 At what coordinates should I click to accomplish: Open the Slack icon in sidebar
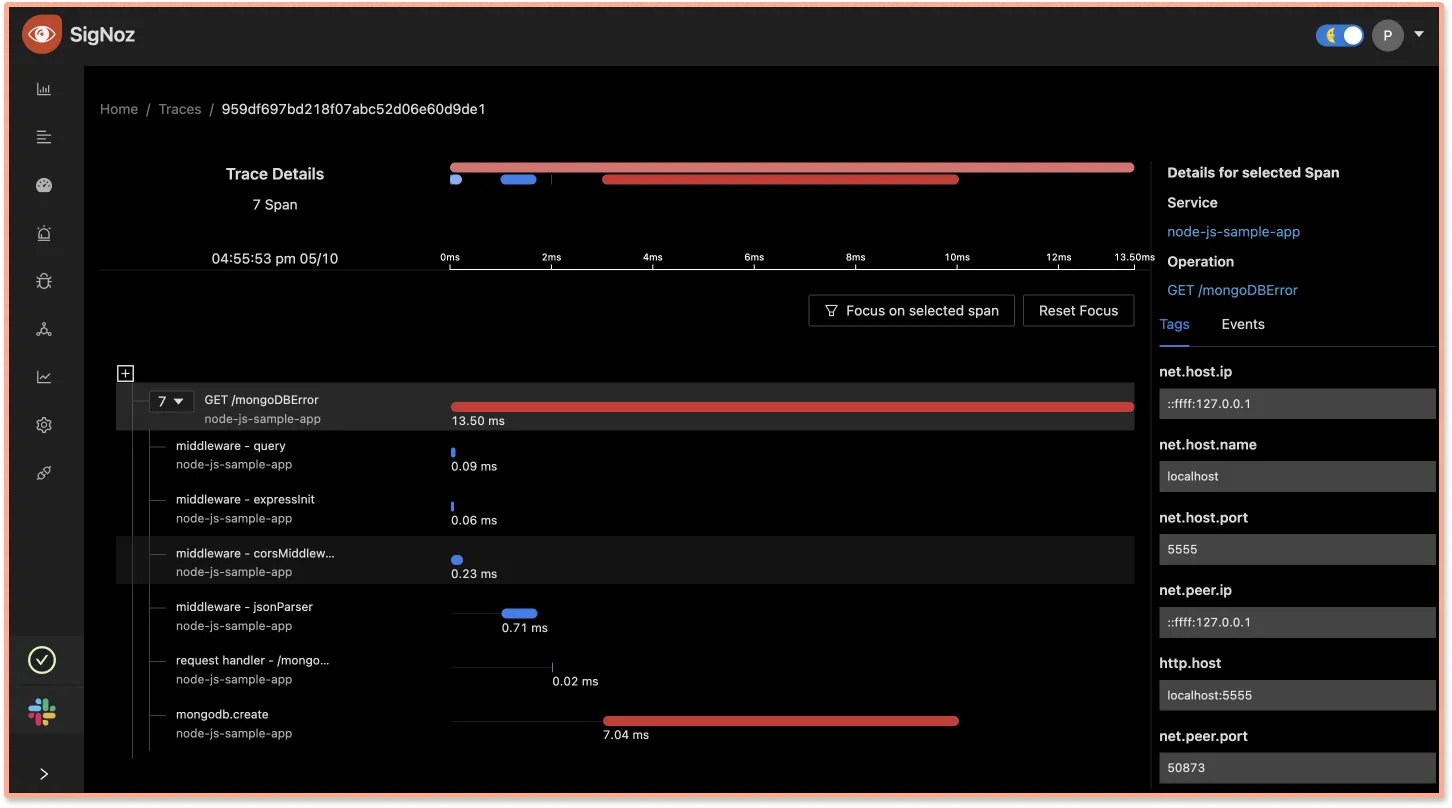42,712
